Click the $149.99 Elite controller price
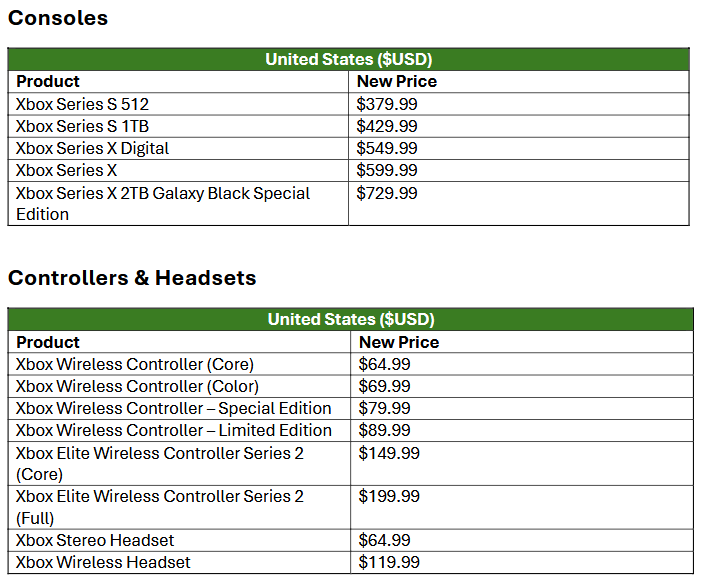The width and height of the screenshot is (703, 582). click(x=389, y=453)
